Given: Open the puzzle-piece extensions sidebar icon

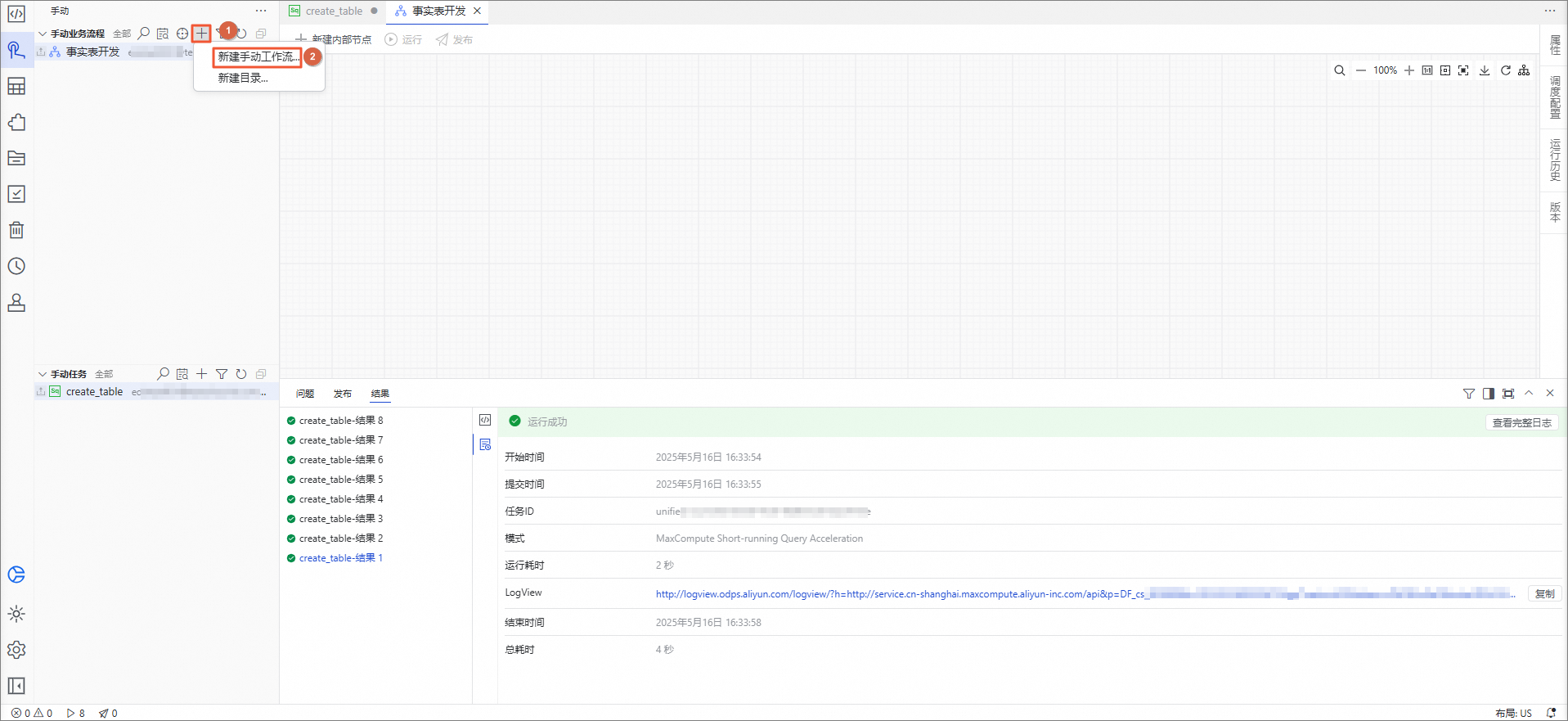Looking at the screenshot, I should click(x=16, y=122).
